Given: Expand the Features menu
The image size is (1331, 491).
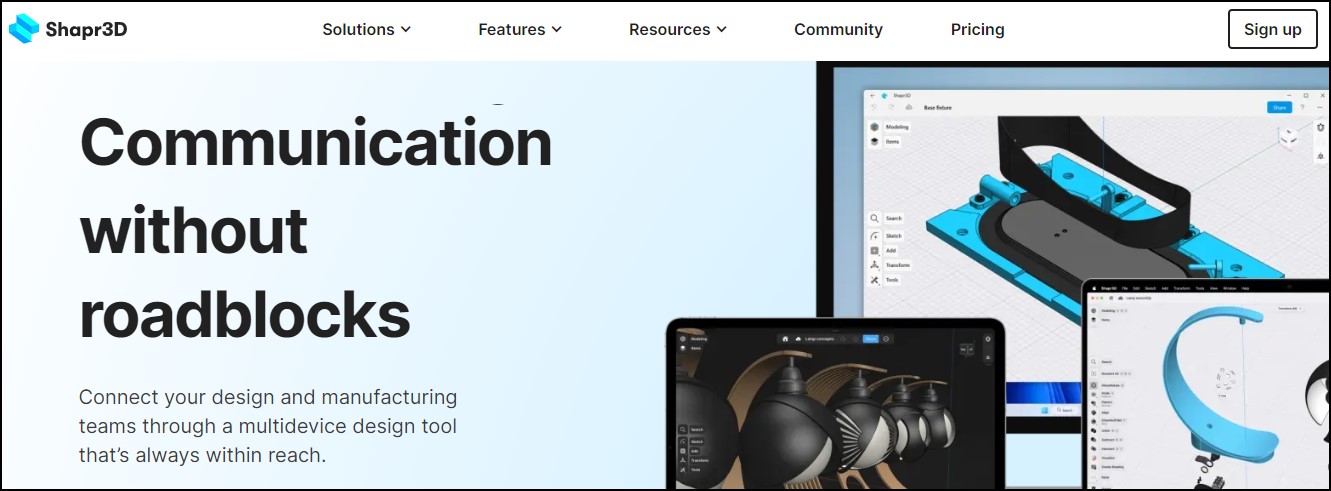Looking at the screenshot, I should tap(520, 30).
